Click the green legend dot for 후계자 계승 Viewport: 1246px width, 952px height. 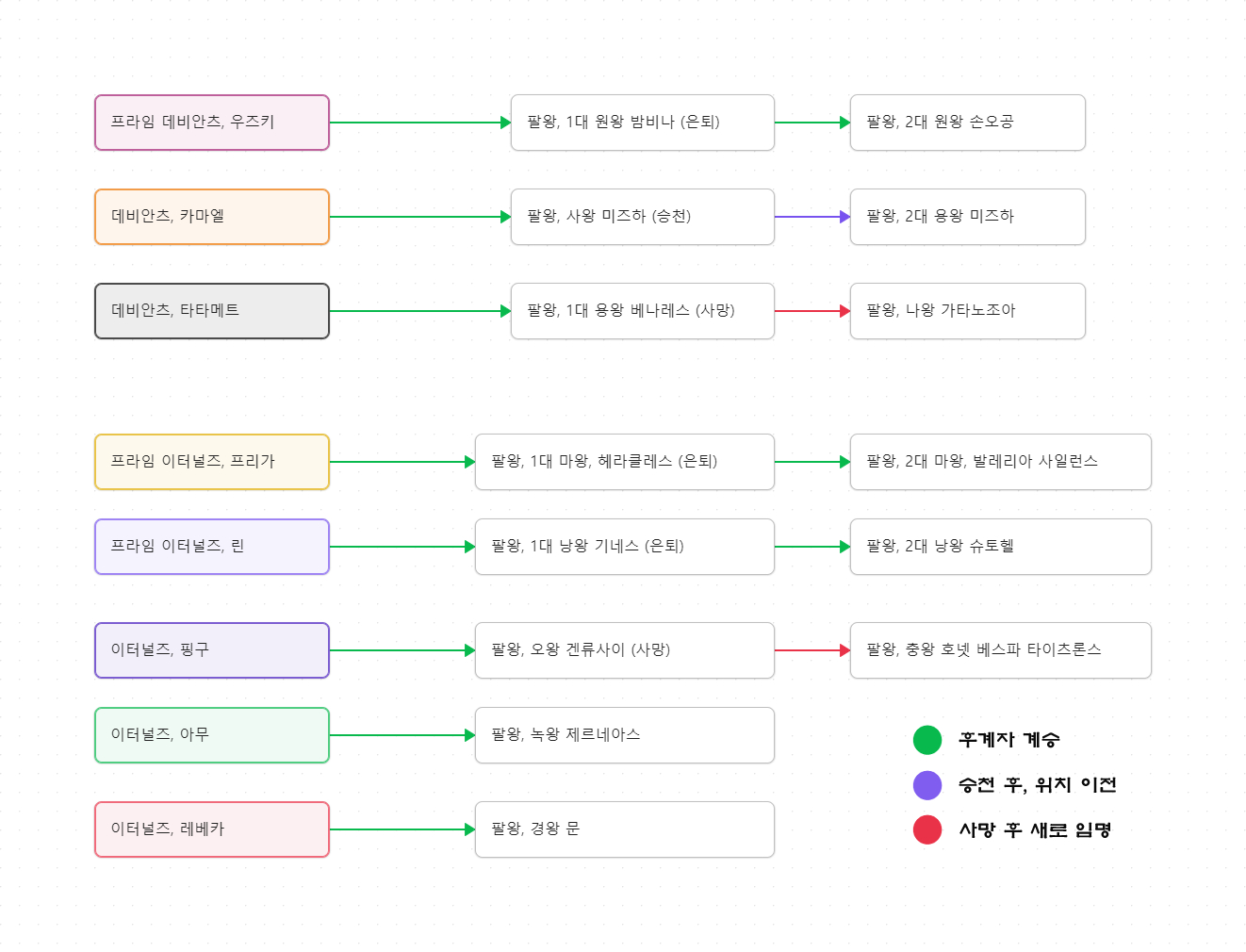pos(927,740)
